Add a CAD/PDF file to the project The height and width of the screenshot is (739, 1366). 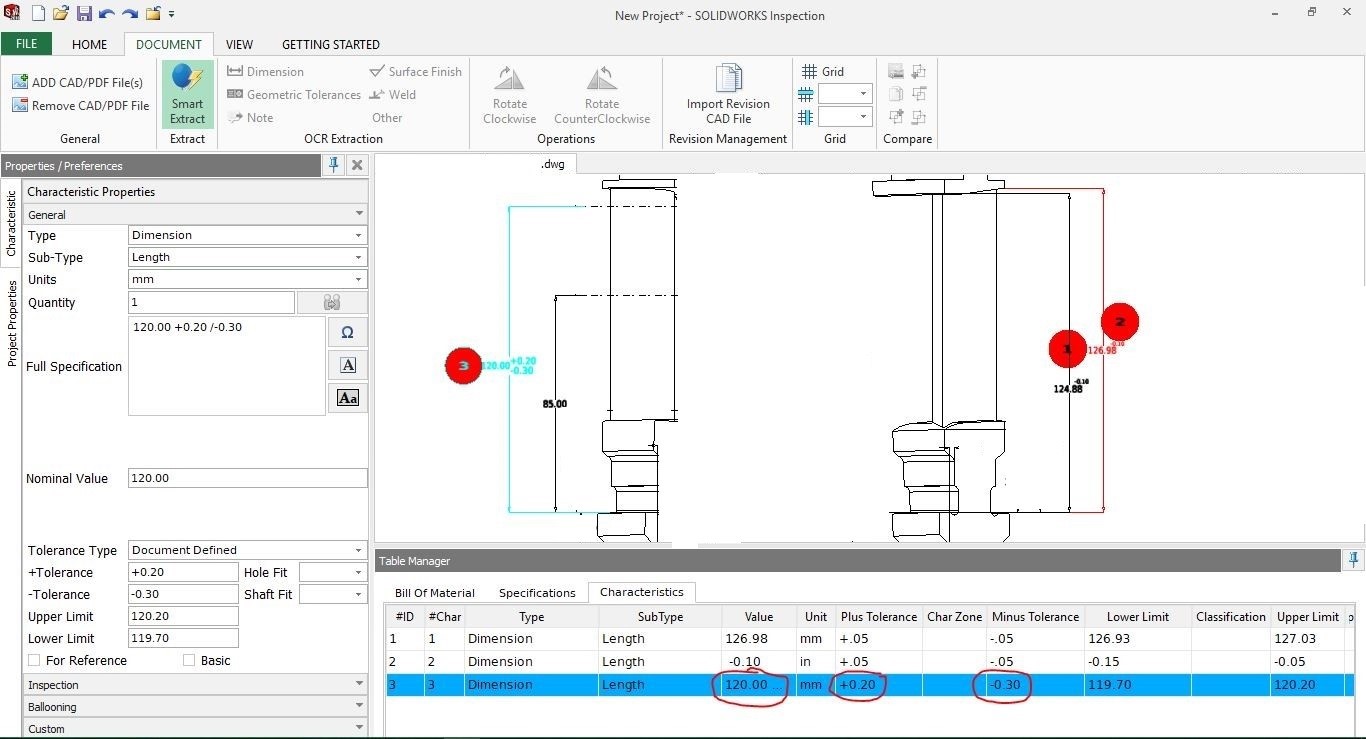[x=77, y=82]
